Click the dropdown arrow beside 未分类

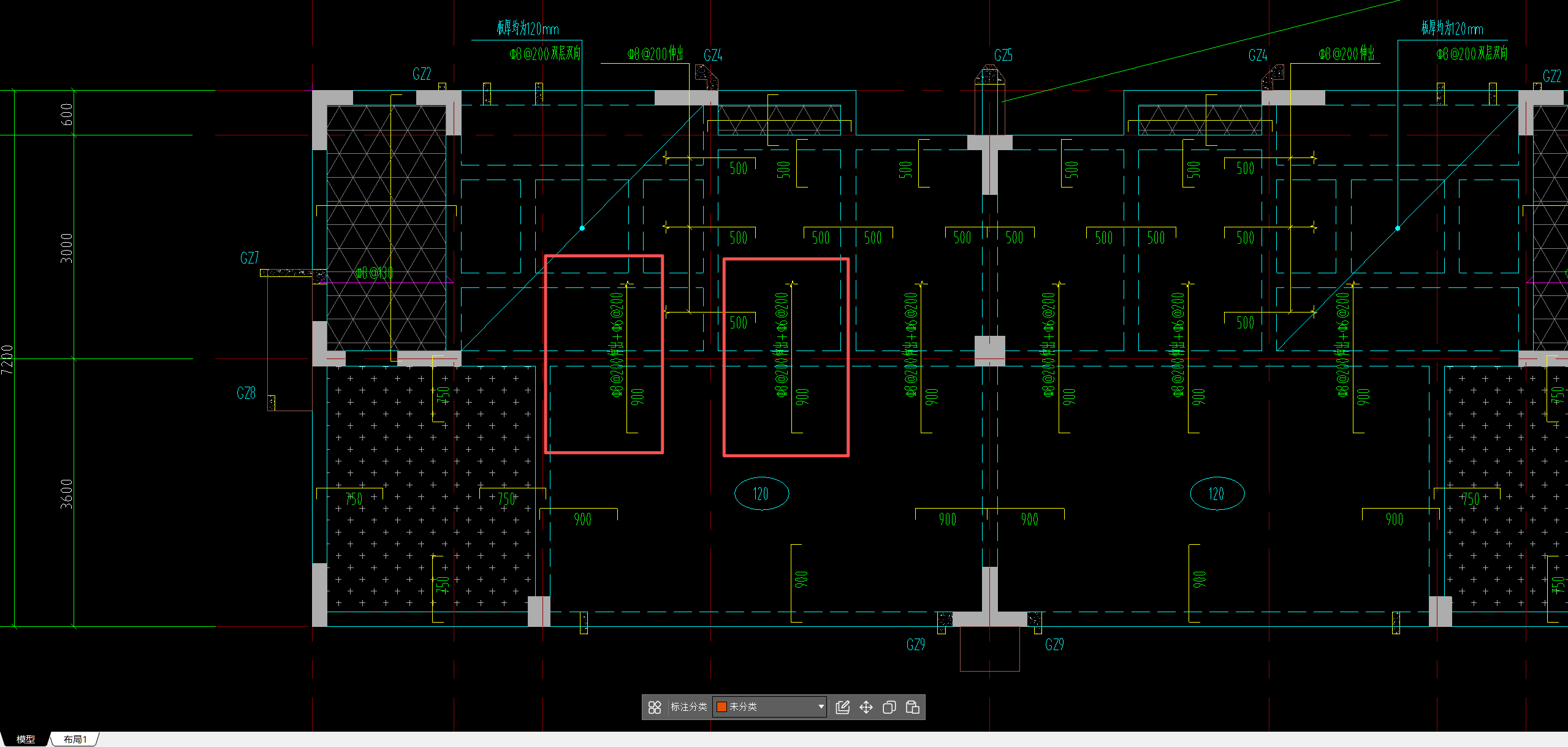[x=821, y=707]
